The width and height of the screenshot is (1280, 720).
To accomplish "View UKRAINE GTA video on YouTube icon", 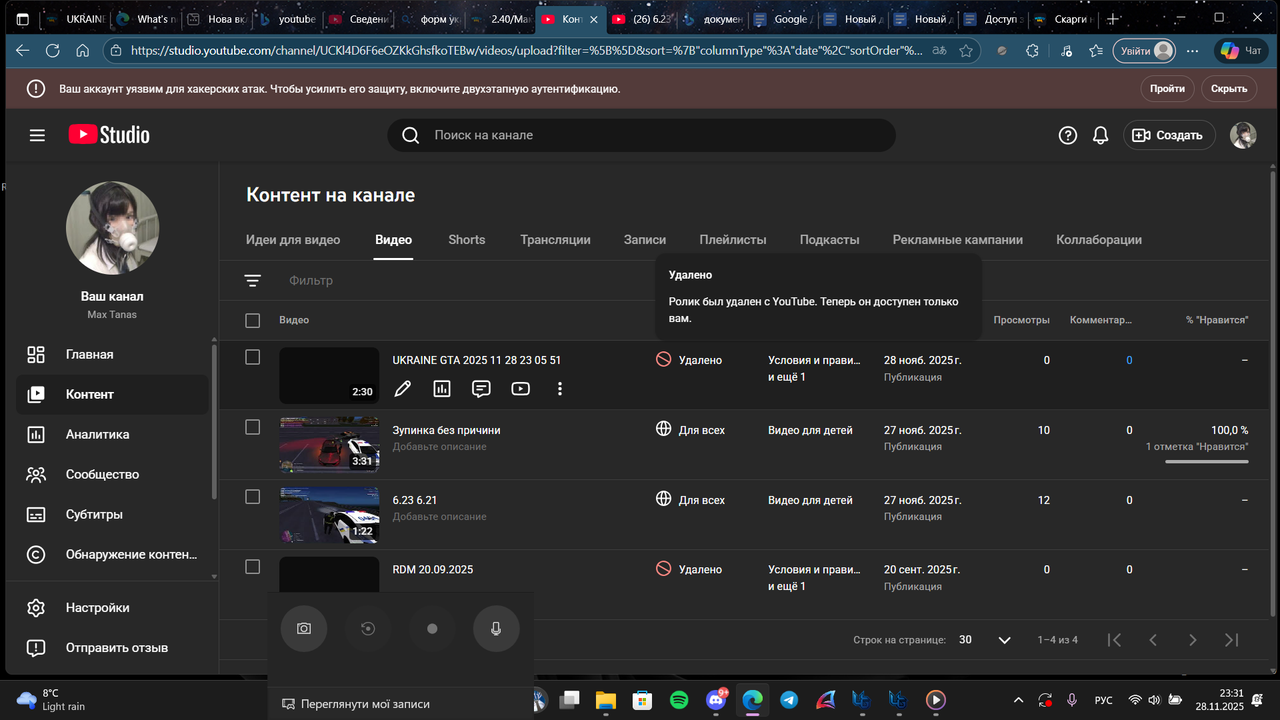I will 520,389.
